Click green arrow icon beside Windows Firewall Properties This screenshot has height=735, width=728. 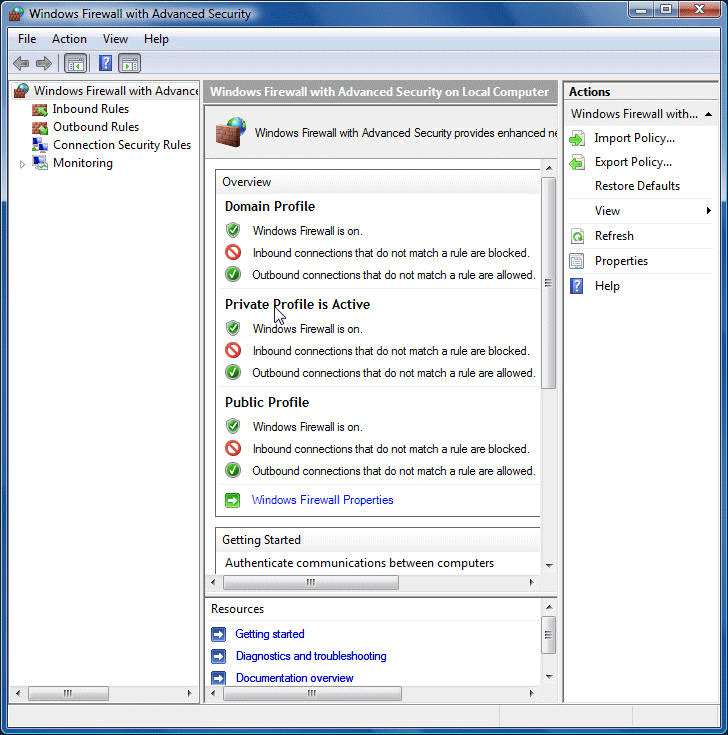pos(233,500)
